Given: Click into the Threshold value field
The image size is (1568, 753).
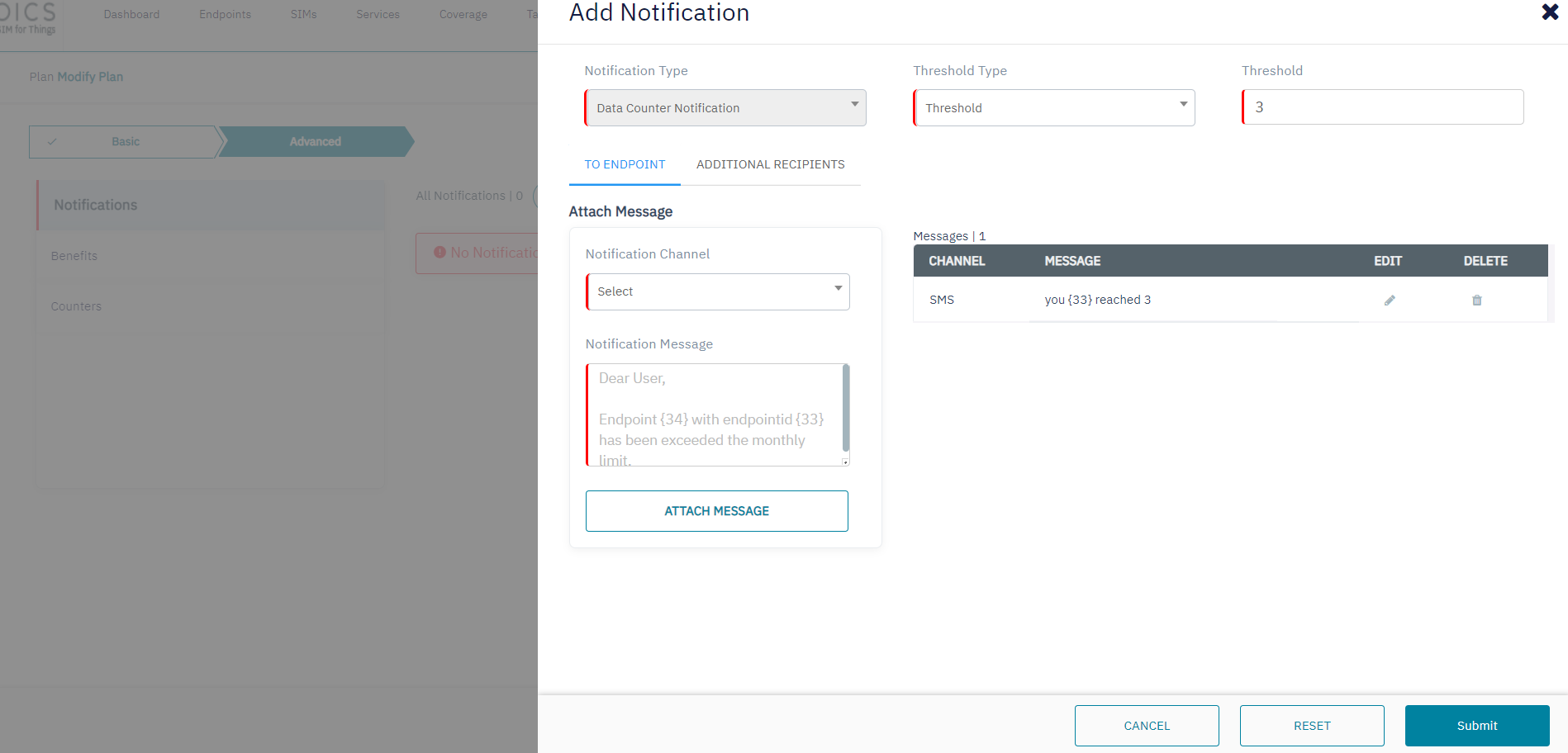Looking at the screenshot, I should coord(1382,107).
